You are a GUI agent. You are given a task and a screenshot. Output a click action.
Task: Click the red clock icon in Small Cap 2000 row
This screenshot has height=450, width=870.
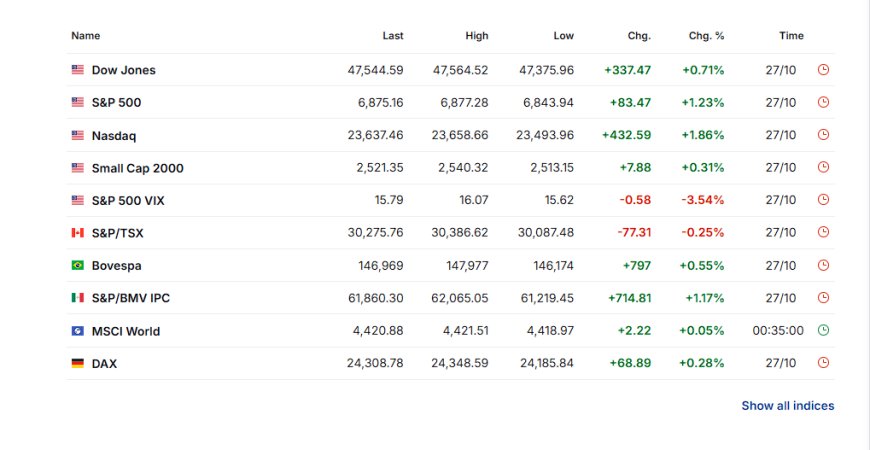[823, 167]
